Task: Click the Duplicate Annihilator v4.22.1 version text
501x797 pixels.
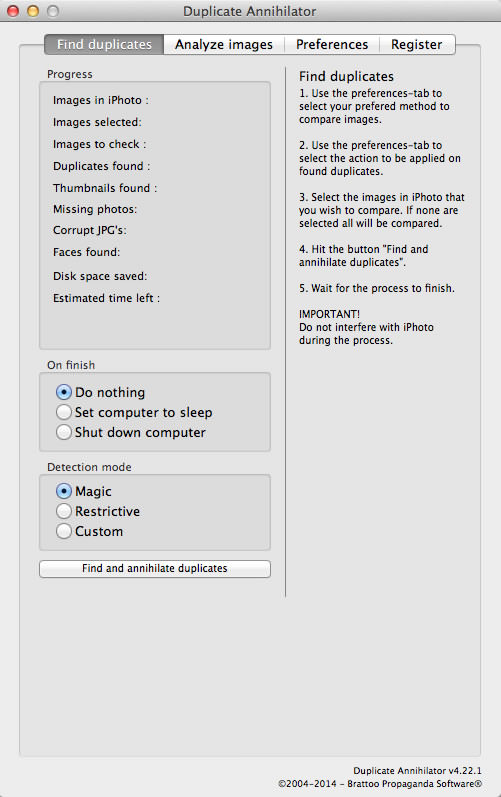Action: pos(417,771)
